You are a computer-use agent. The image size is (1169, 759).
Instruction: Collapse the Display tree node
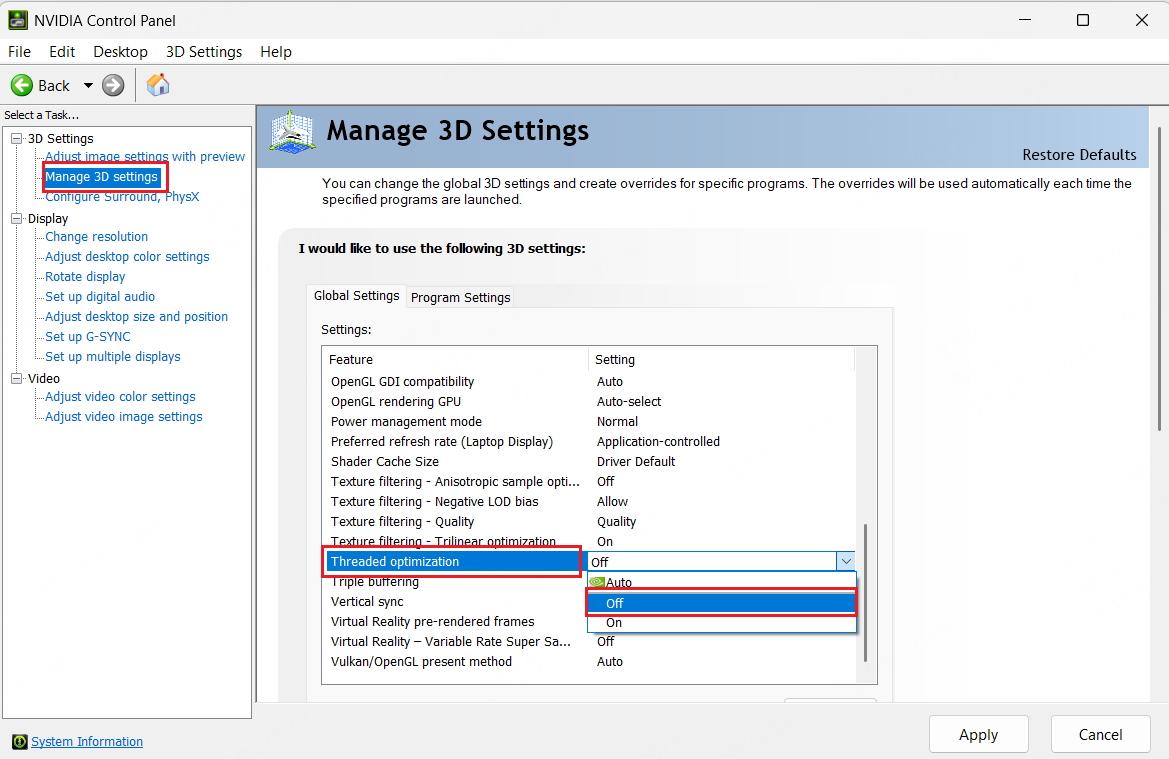[x=16, y=218]
